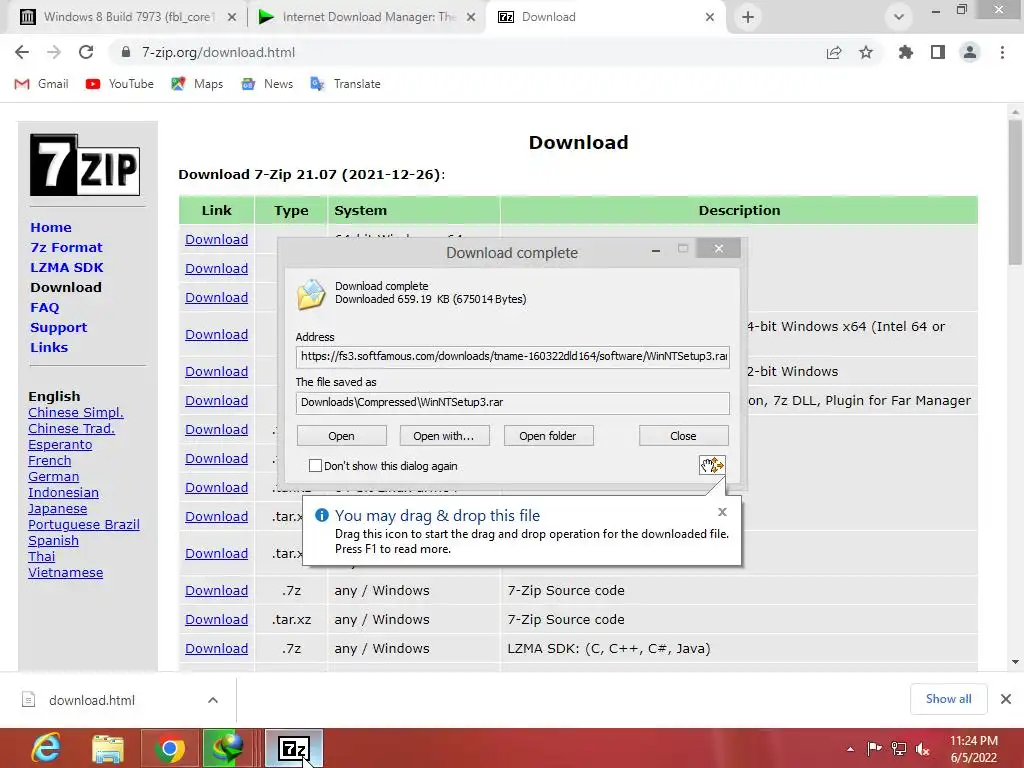Open the LZMA SDK sidebar link

[67, 267]
